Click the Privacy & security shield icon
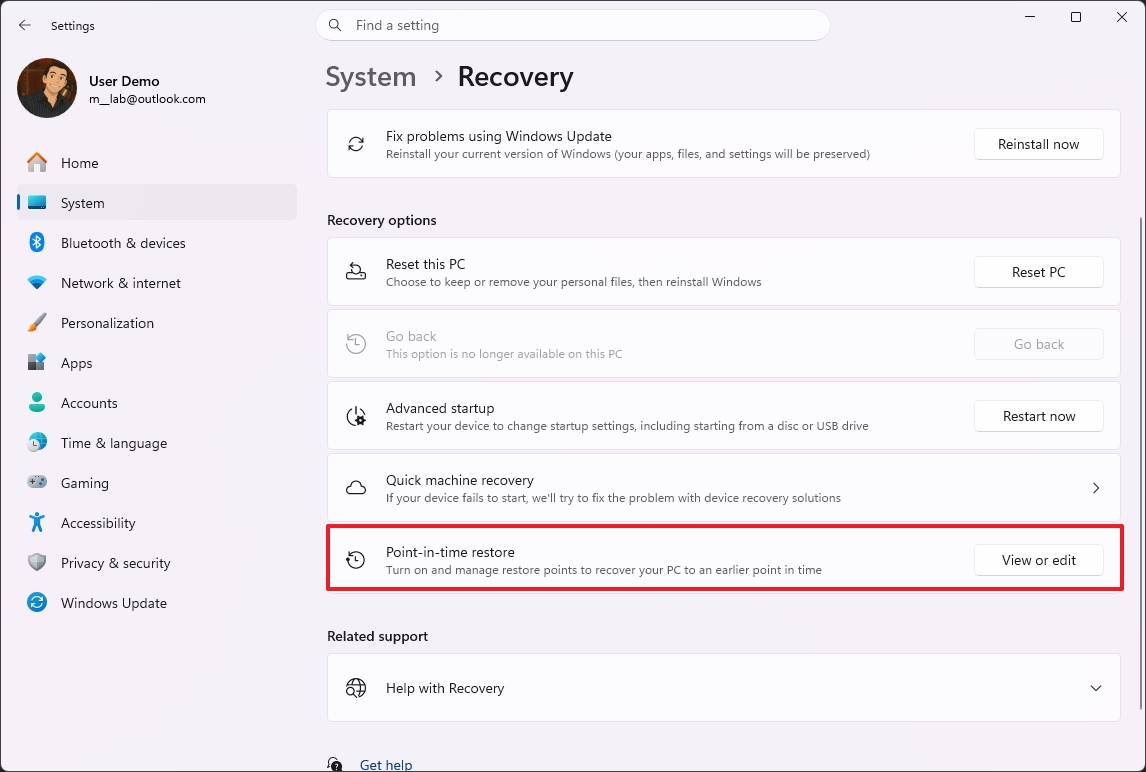1146x772 pixels. [36, 563]
